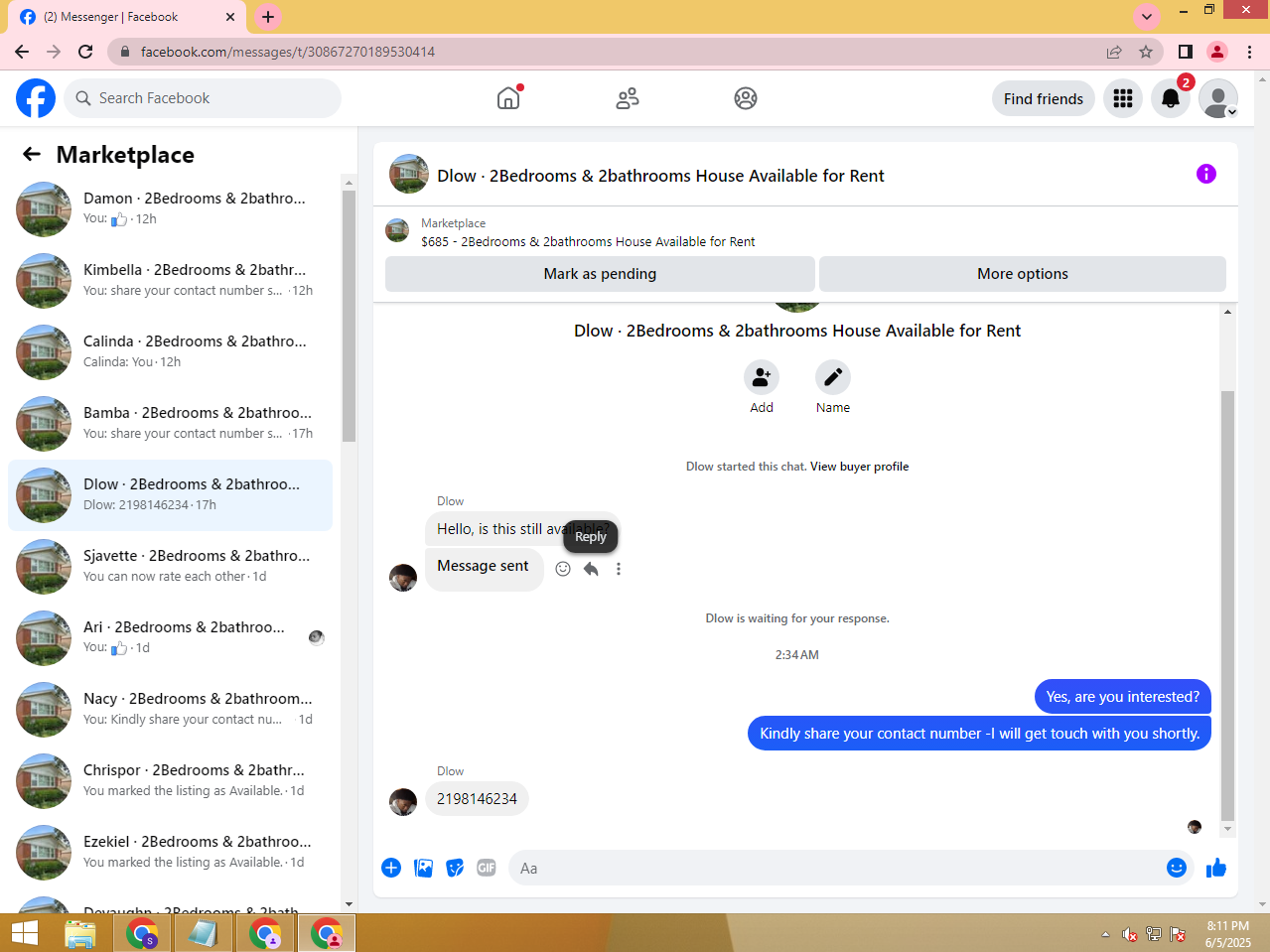This screenshot has height=952, width=1270.
Task: Choose a sticker from the composer
Action: tap(455, 868)
